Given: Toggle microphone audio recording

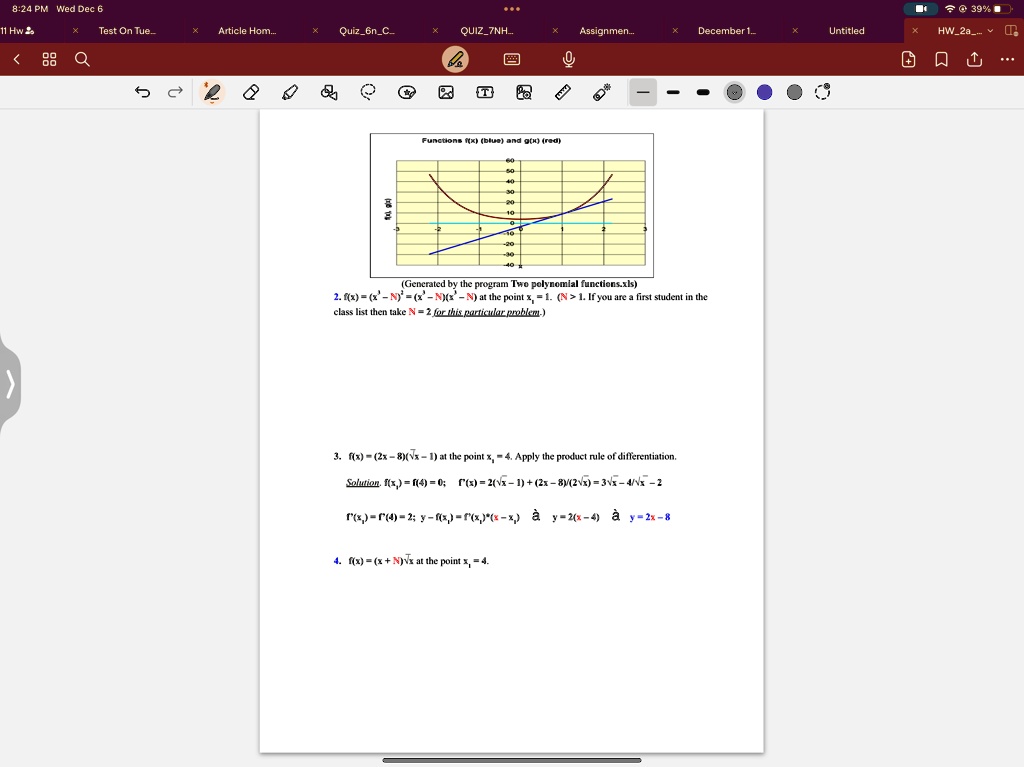Looking at the screenshot, I should (569, 59).
